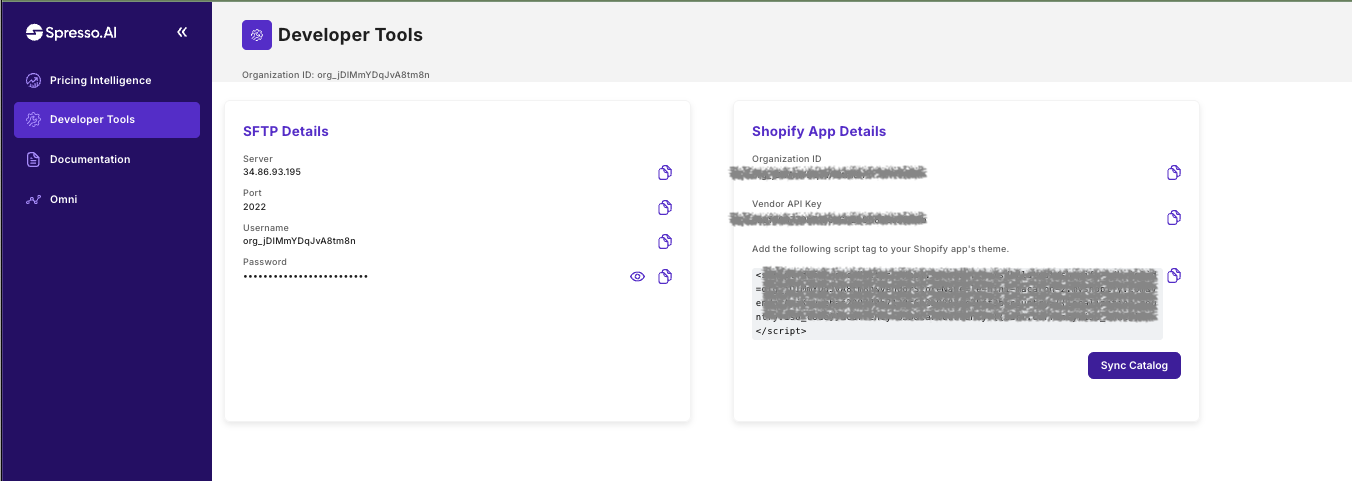Click the script tag instruction text
Viewport: 1352px width, 481px height.
click(x=880, y=248)
